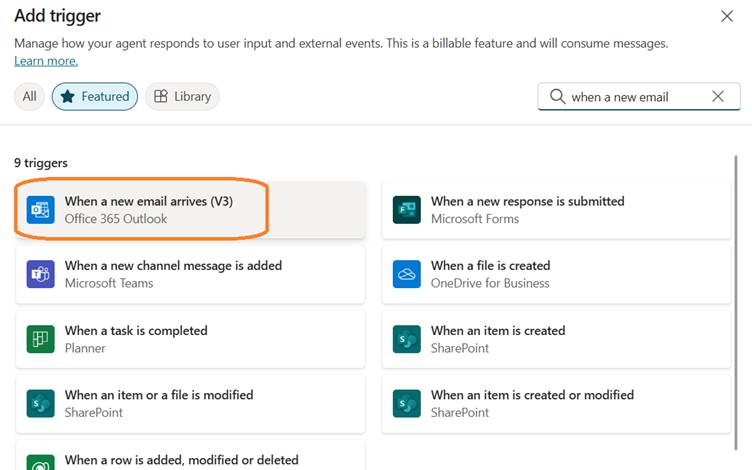The height and width of the screenshot is (470, 752).
Task: Click the Office 365 Outlook icon
Action: 41,210
